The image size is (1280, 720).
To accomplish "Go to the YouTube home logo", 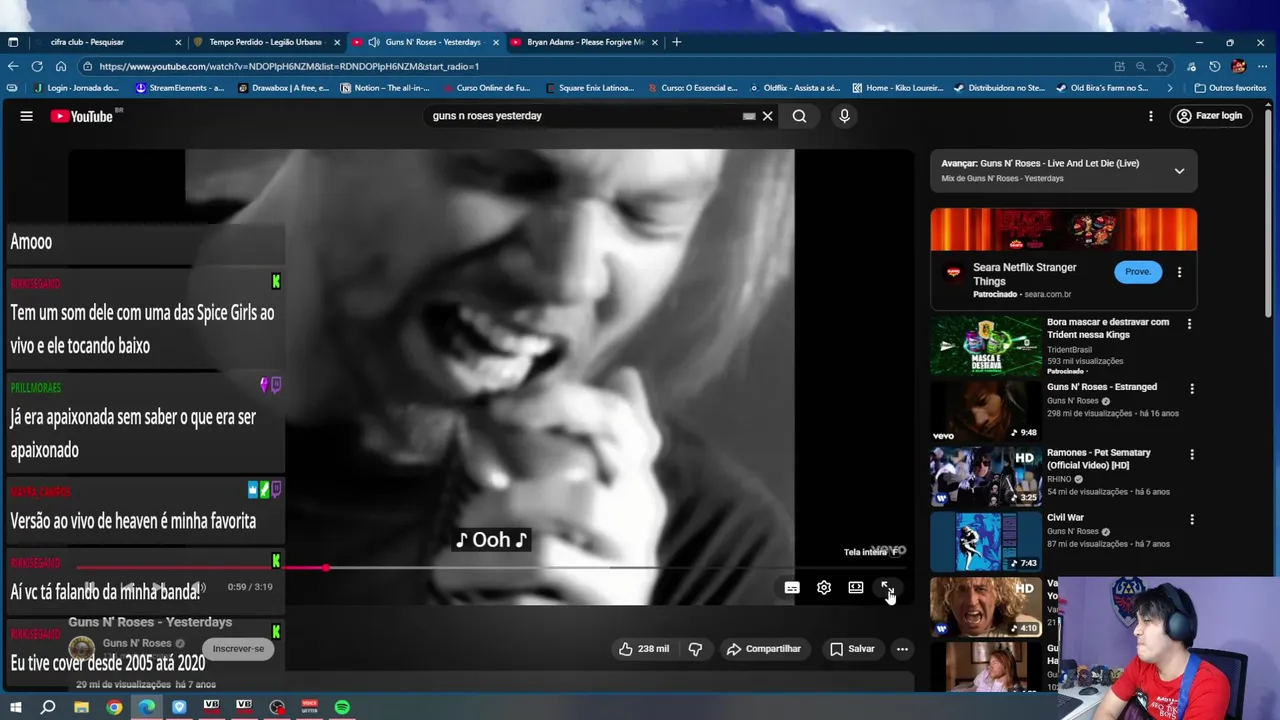I will pyautogui.click(x=82, y=116).
